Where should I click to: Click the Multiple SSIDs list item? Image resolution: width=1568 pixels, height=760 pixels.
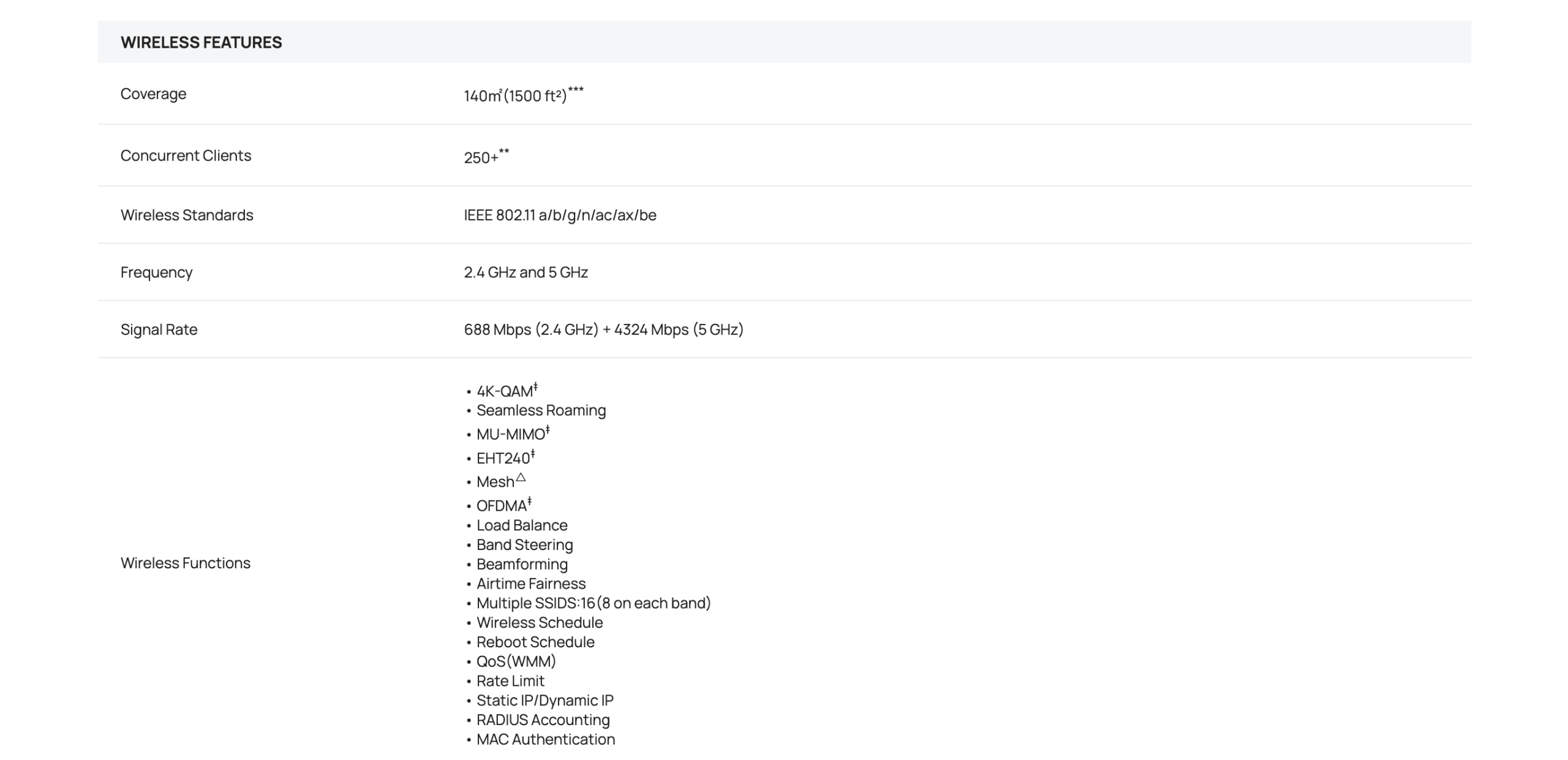(593, 603)
